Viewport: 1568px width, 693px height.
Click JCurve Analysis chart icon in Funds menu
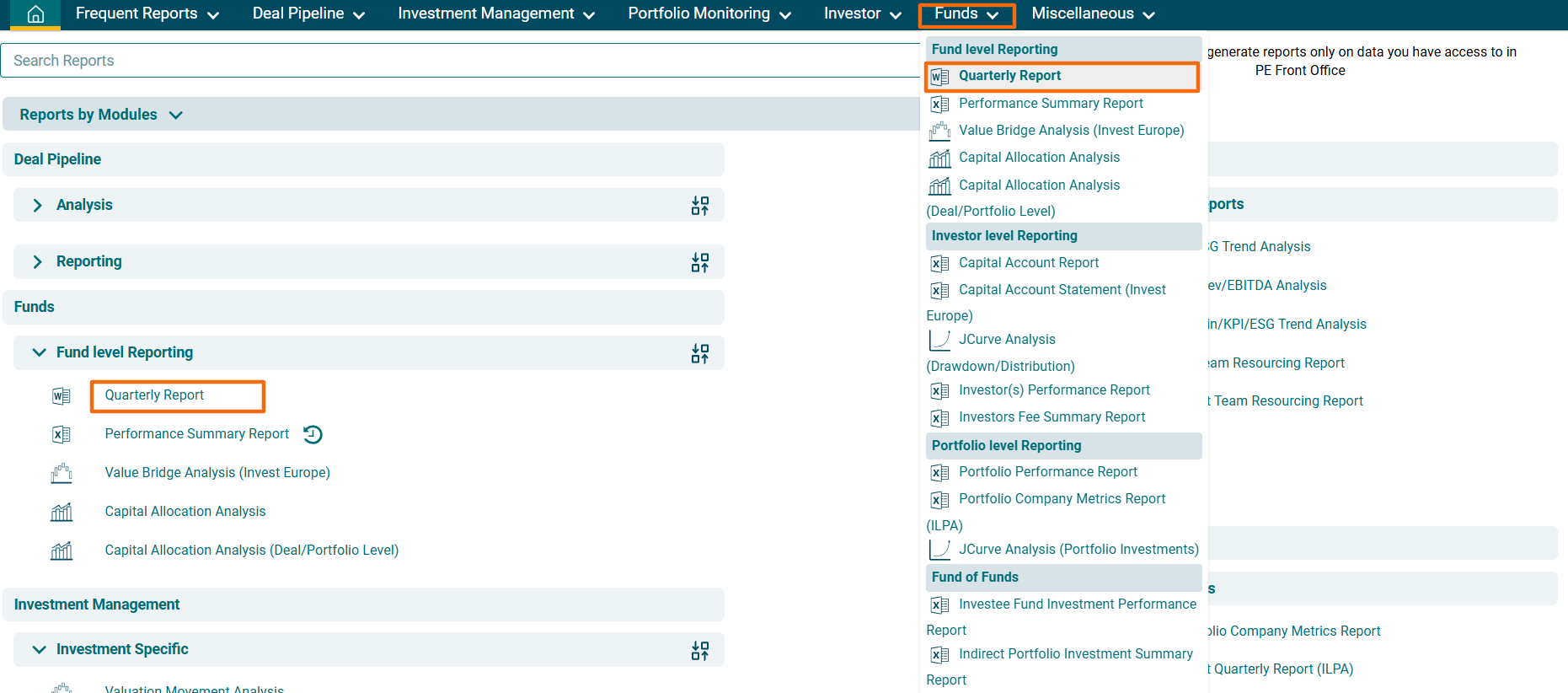pos(939,340)
